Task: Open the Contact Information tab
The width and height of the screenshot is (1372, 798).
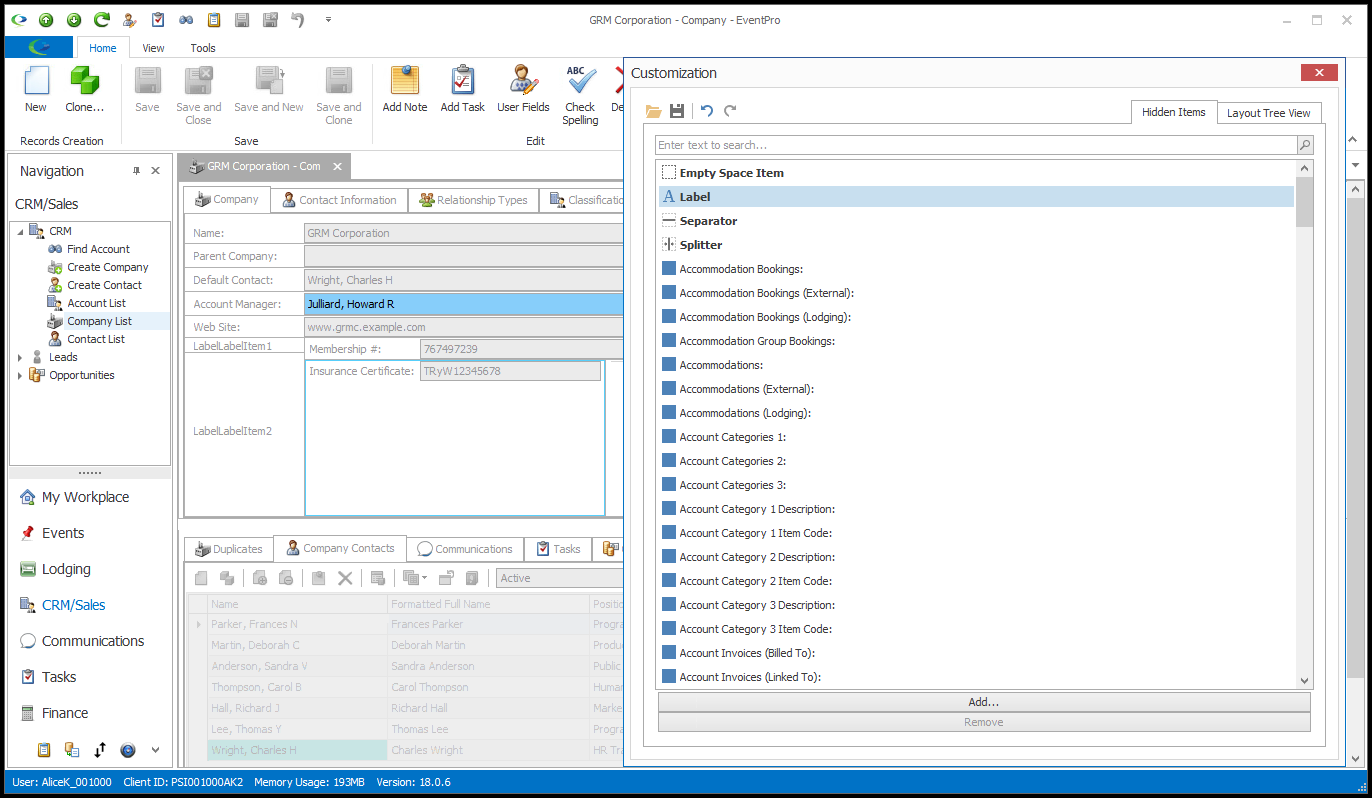Action: click(x=339, y=200)
